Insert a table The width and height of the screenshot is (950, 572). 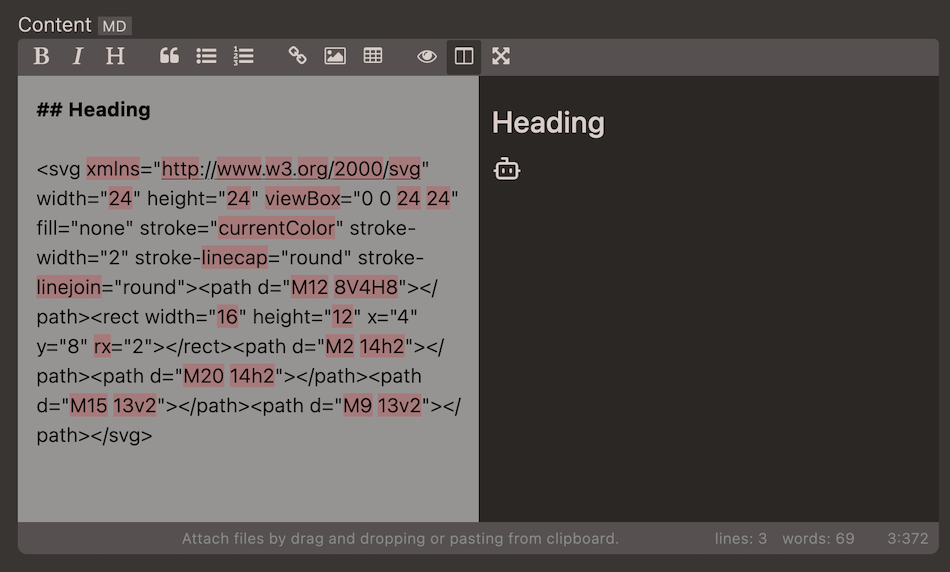pyautogui.click(x=373, y=56)
